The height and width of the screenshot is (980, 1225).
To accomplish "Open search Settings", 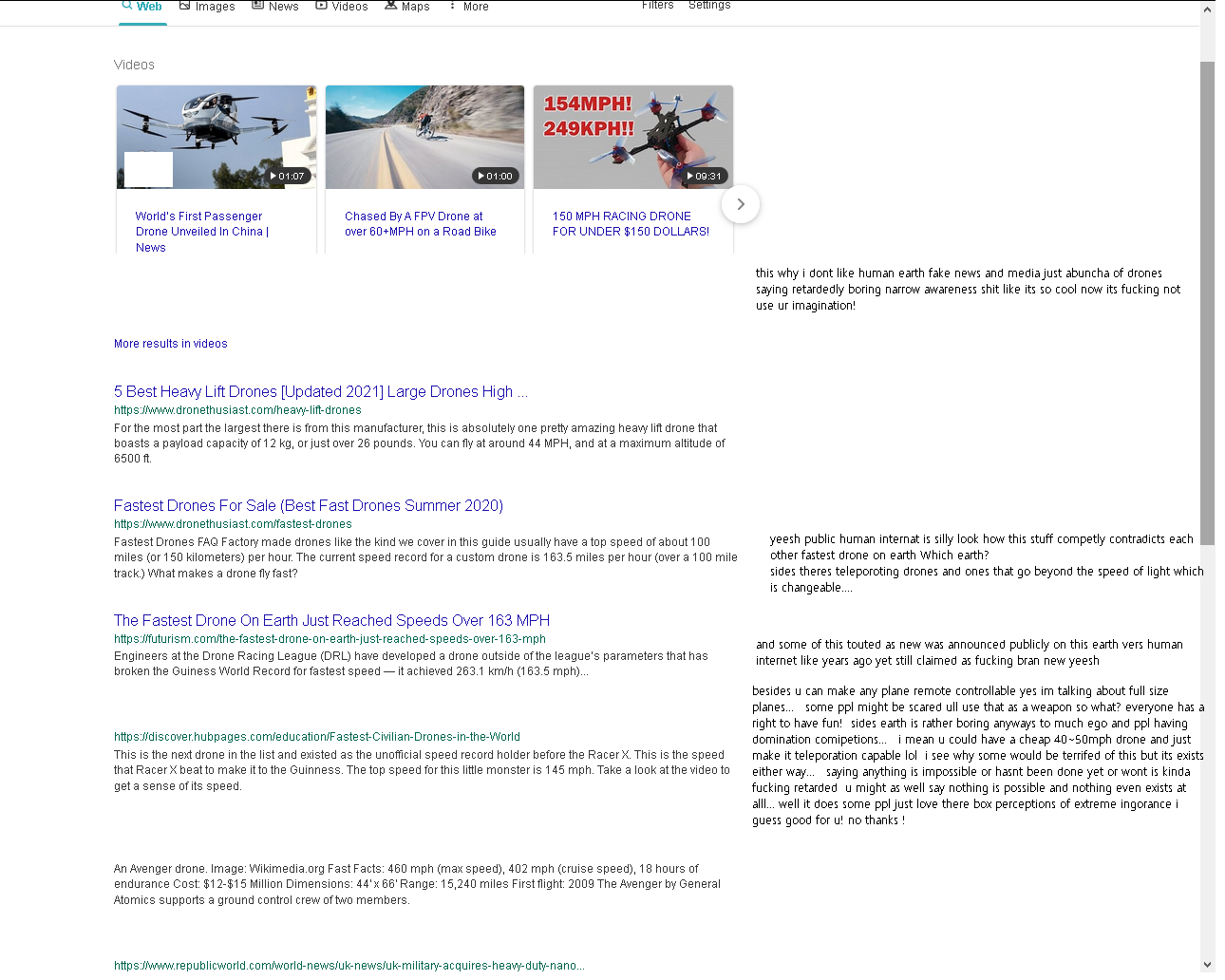I will [x=709, y=6].
